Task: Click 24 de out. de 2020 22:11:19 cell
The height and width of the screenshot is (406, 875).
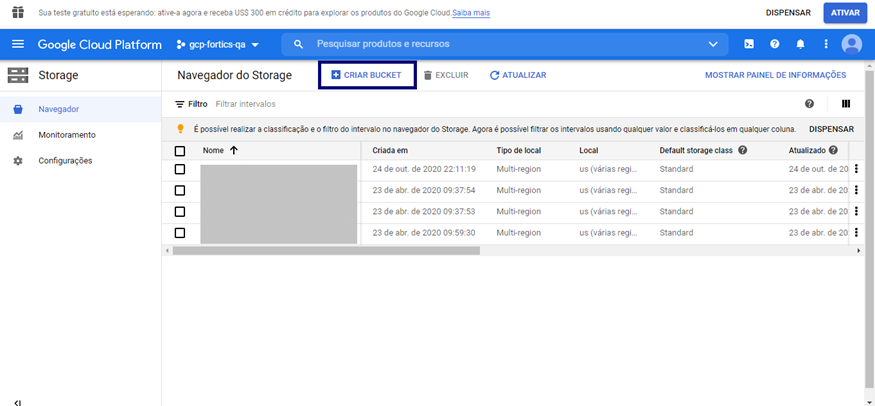Action: (424, 169)
